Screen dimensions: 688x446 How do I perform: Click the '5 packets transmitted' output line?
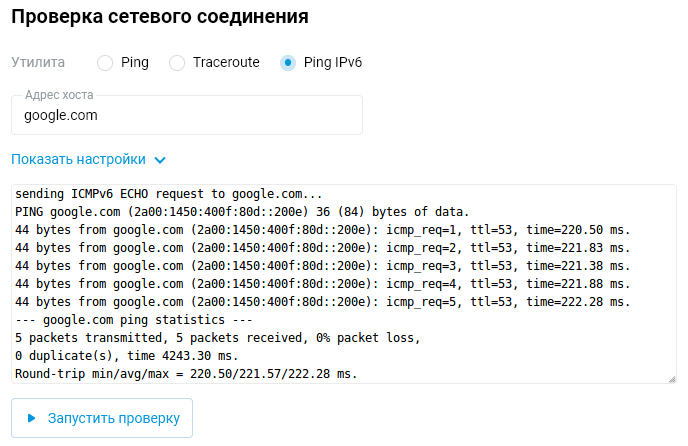pos(217,338)
